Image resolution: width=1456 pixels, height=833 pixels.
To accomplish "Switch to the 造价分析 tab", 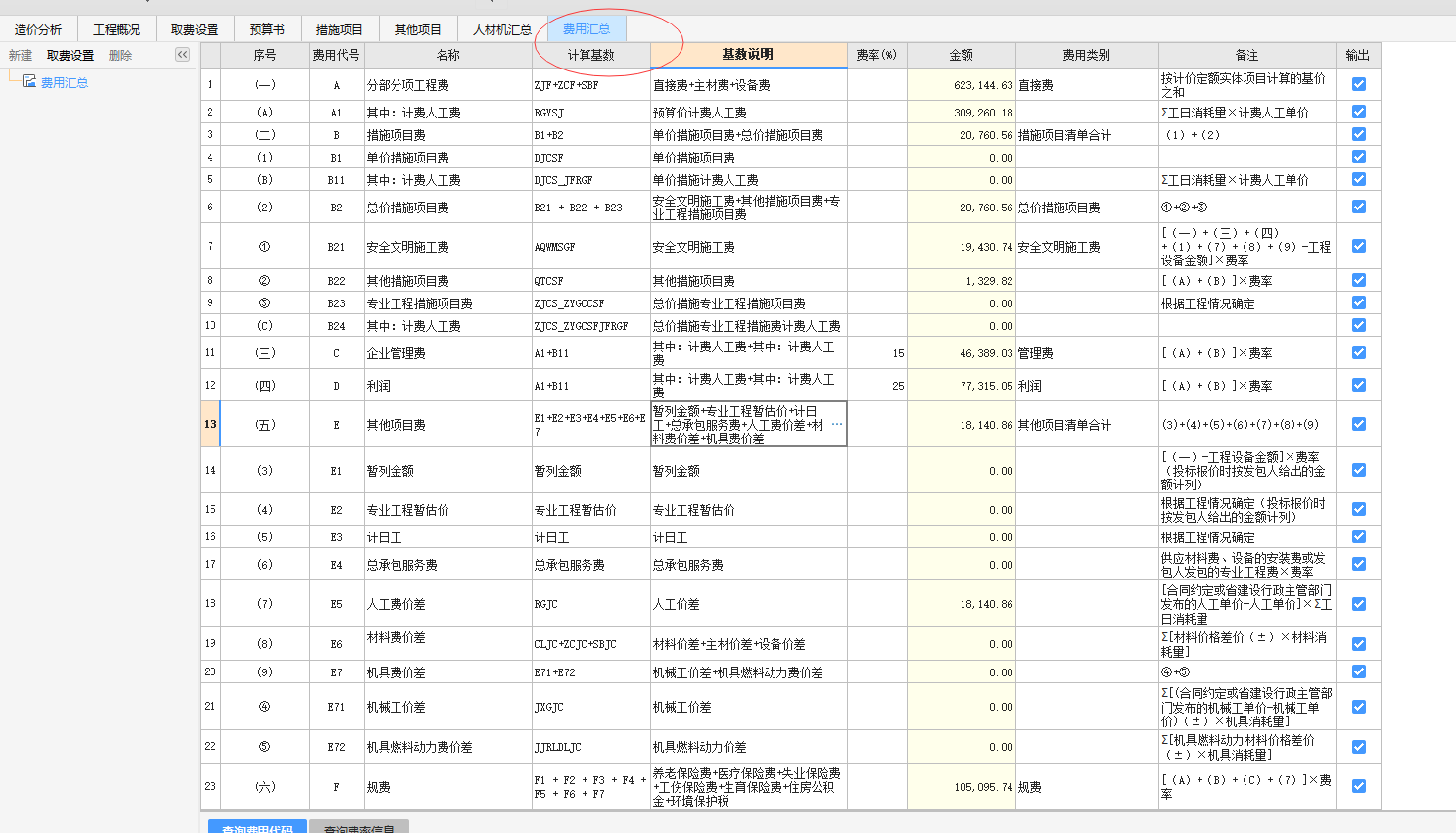I will pos(38,29).
